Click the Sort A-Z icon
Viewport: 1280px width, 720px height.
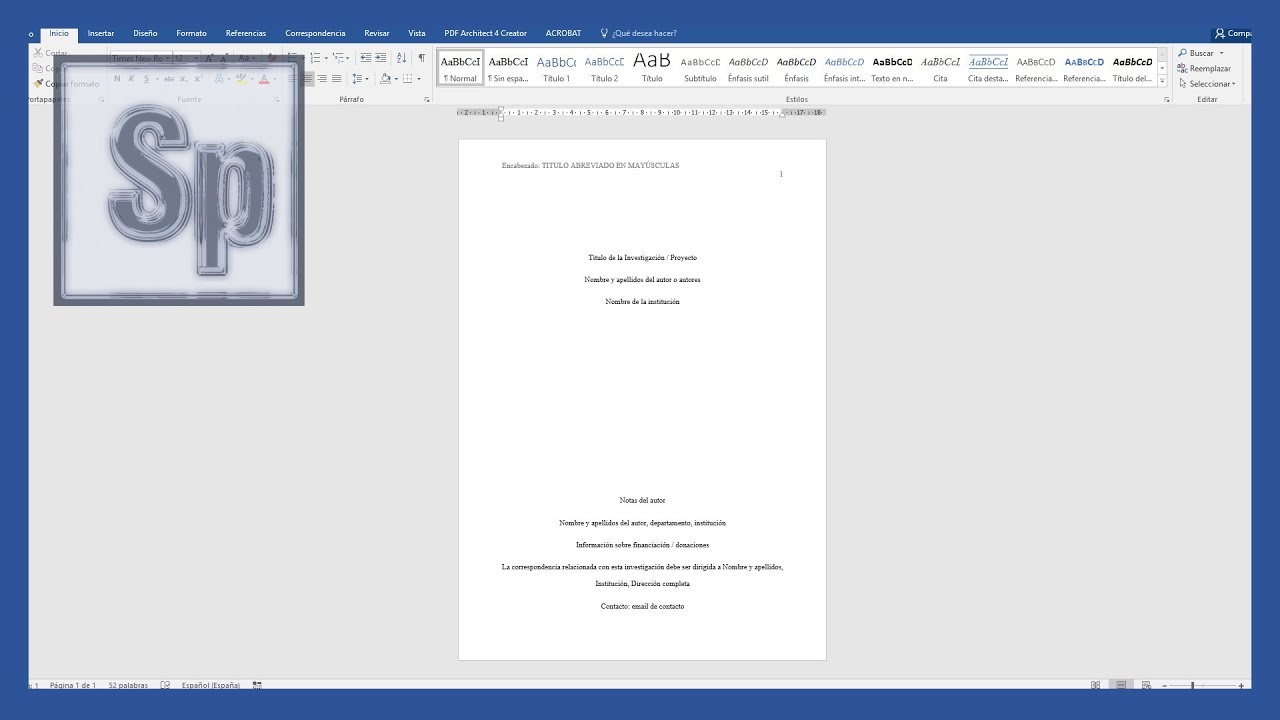click(x=402, y=58)
